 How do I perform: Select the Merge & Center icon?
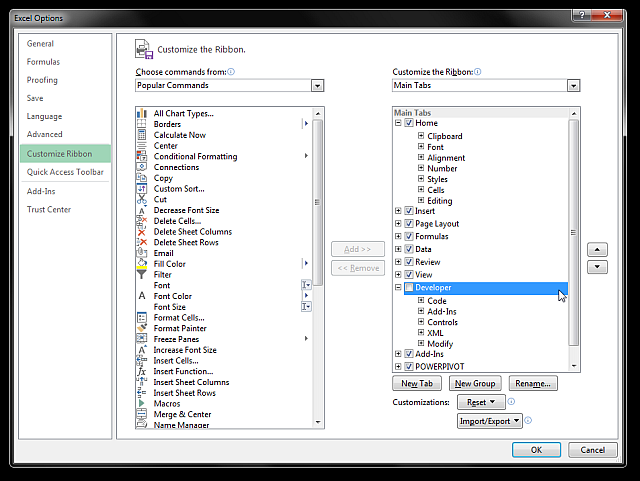point(142,414)
